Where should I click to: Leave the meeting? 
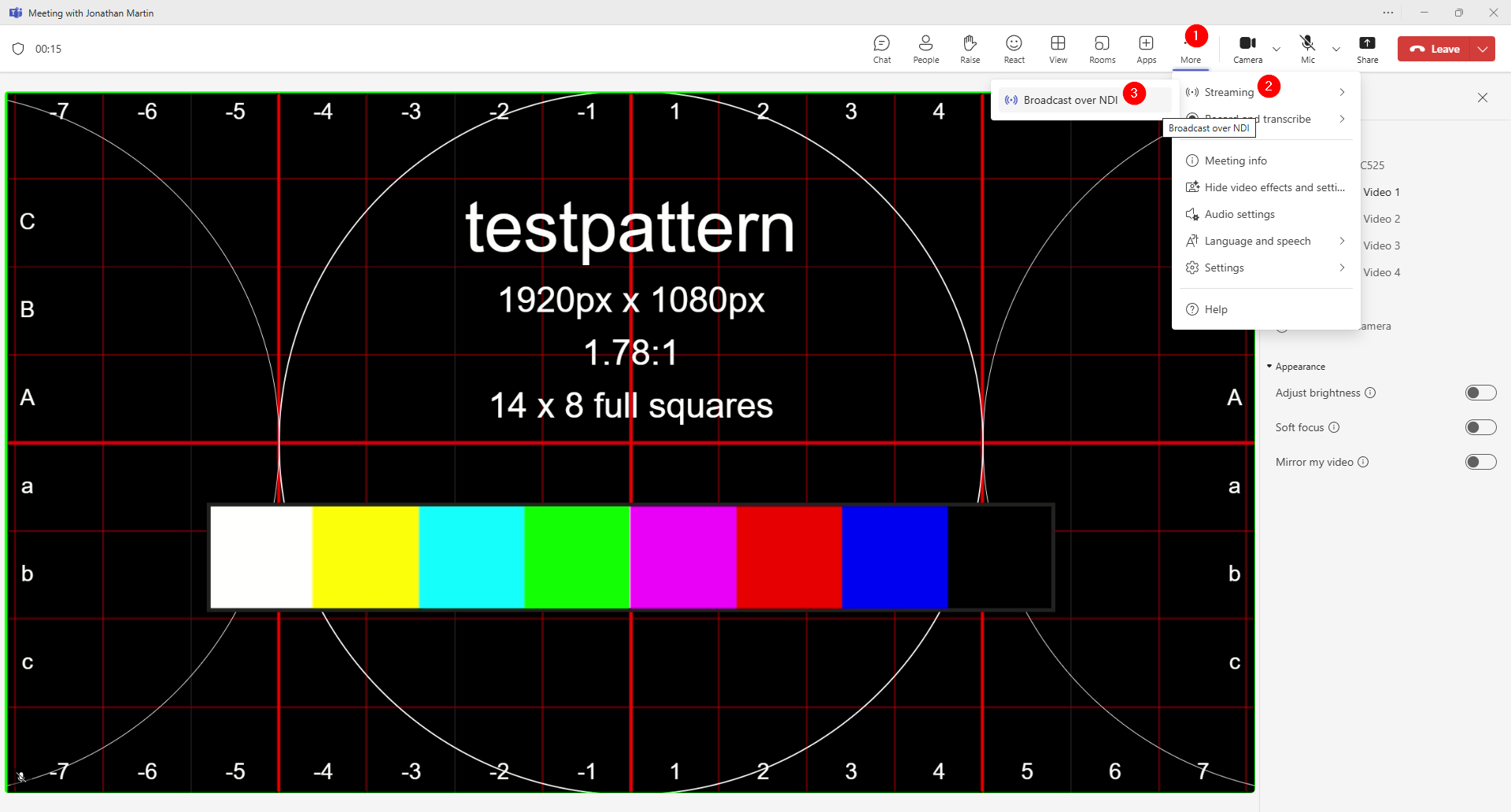click(1435, 49)
